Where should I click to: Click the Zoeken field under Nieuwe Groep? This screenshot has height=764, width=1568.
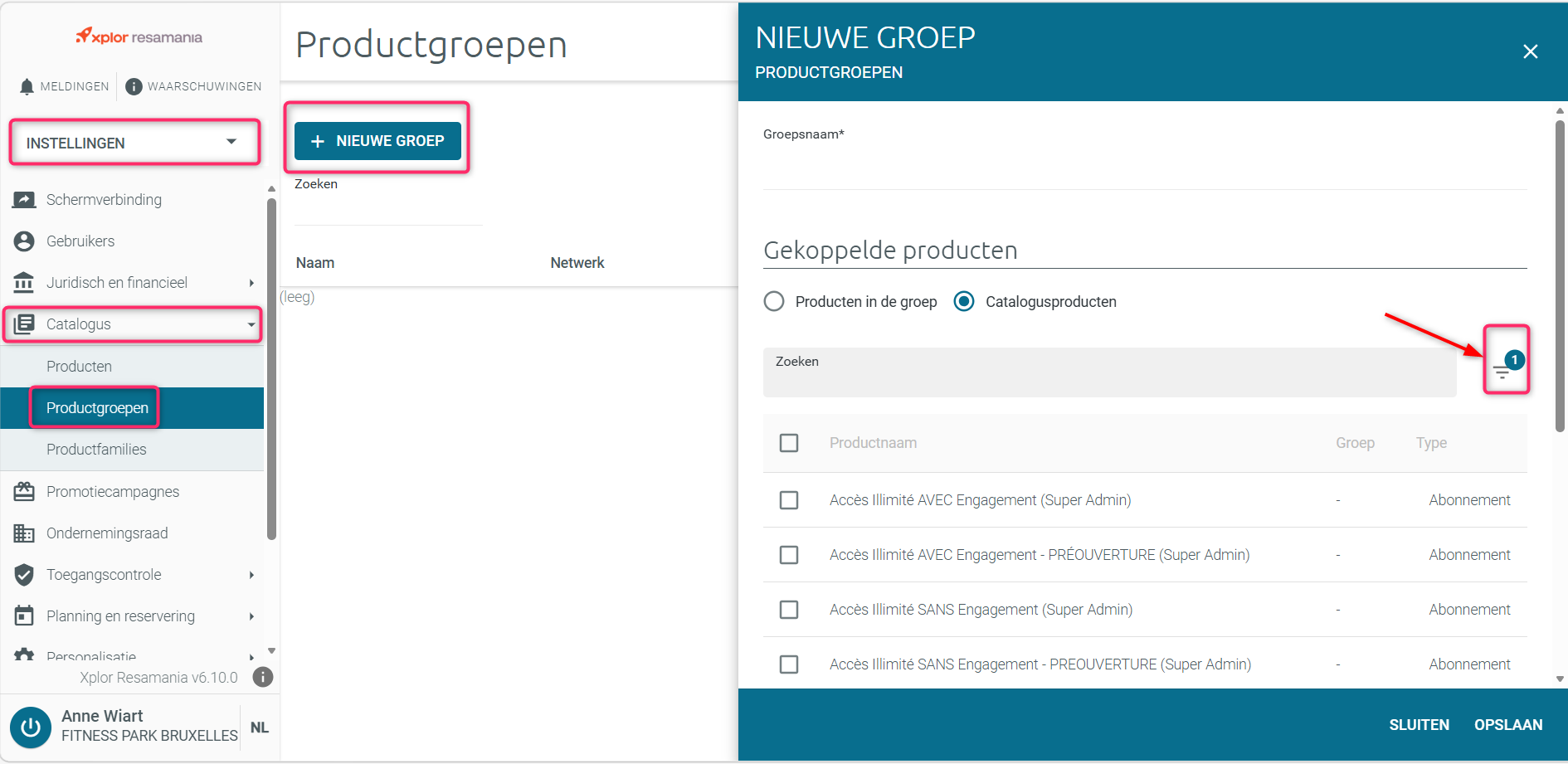[x=388, y=207]
